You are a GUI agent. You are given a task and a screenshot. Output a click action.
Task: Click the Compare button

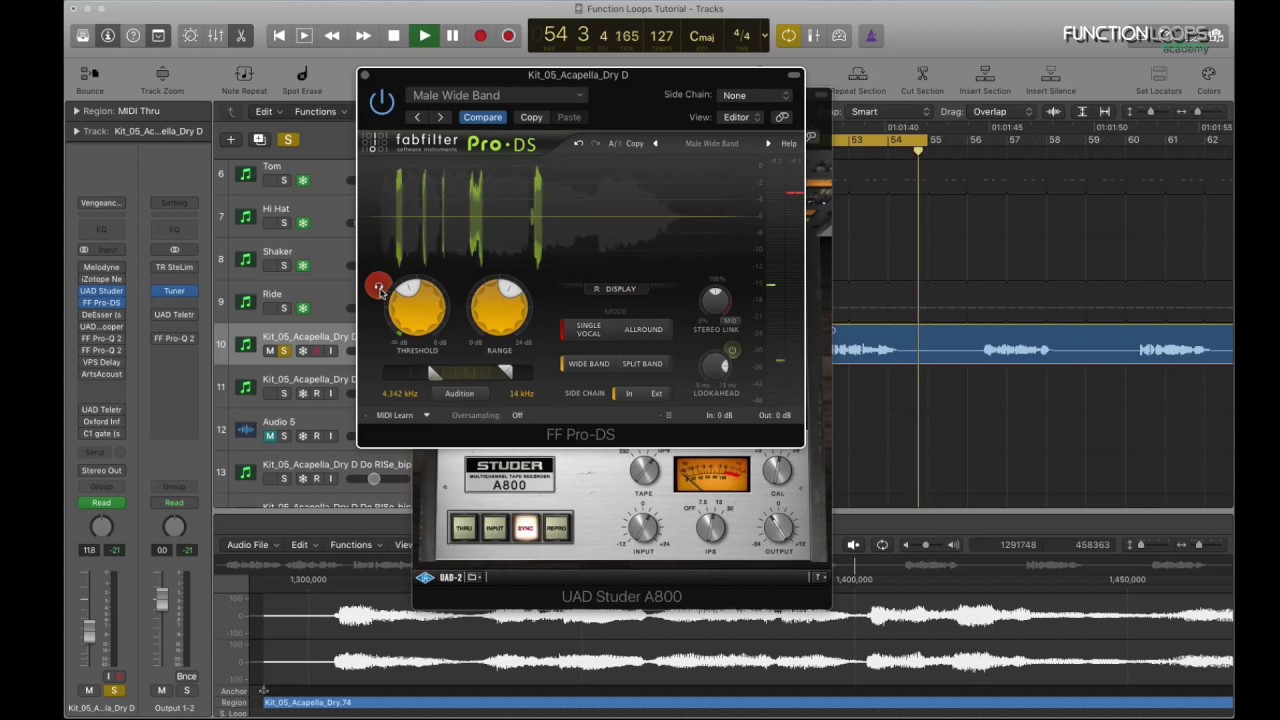click(482, 117)
